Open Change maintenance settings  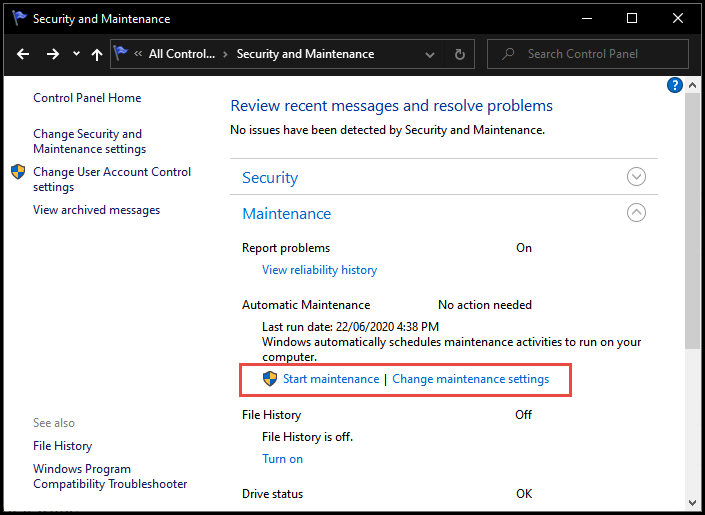click(471, 379)
